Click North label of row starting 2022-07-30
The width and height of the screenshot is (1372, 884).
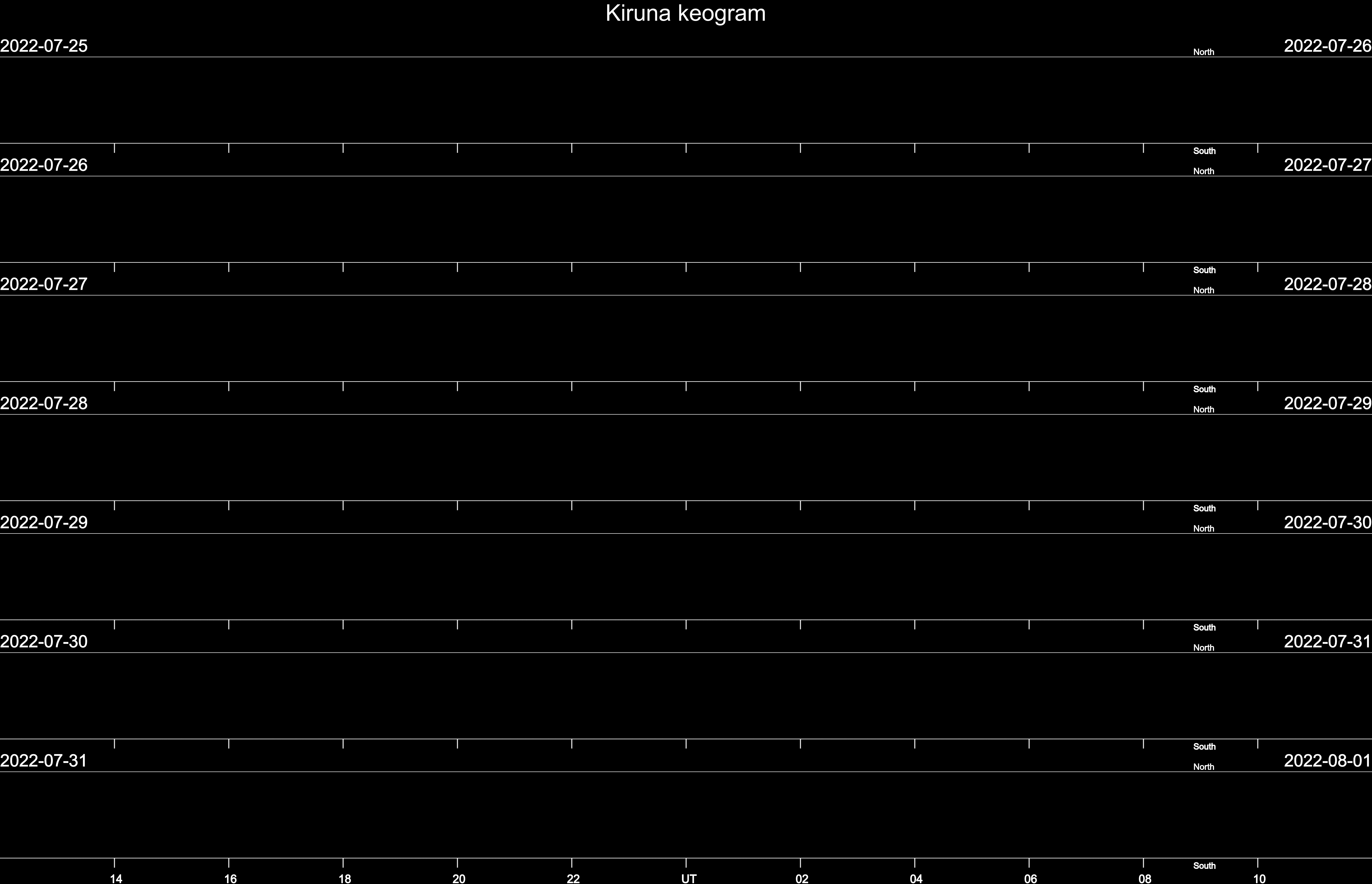[1203, 647]
